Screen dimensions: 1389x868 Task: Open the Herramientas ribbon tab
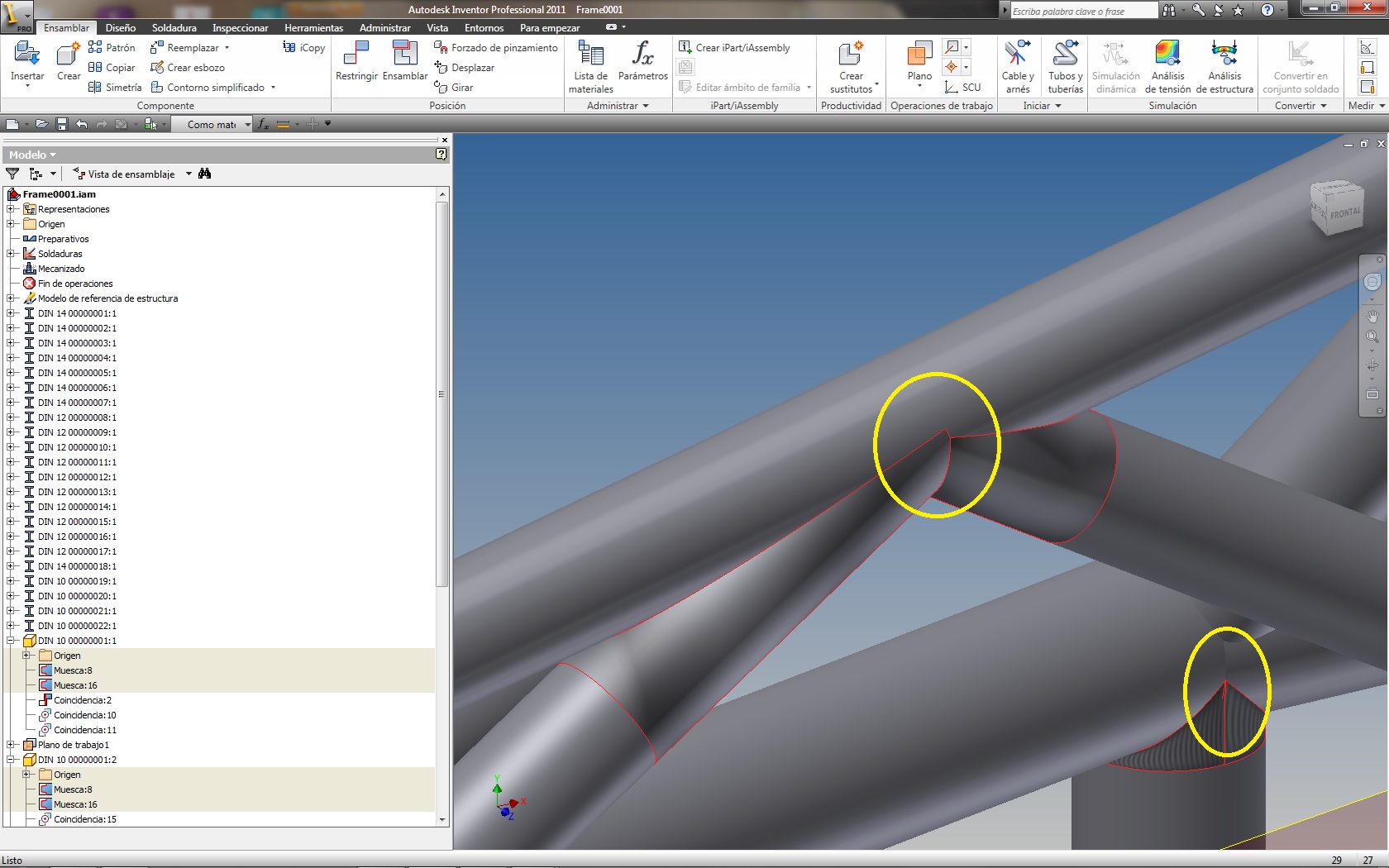point(314,27)
